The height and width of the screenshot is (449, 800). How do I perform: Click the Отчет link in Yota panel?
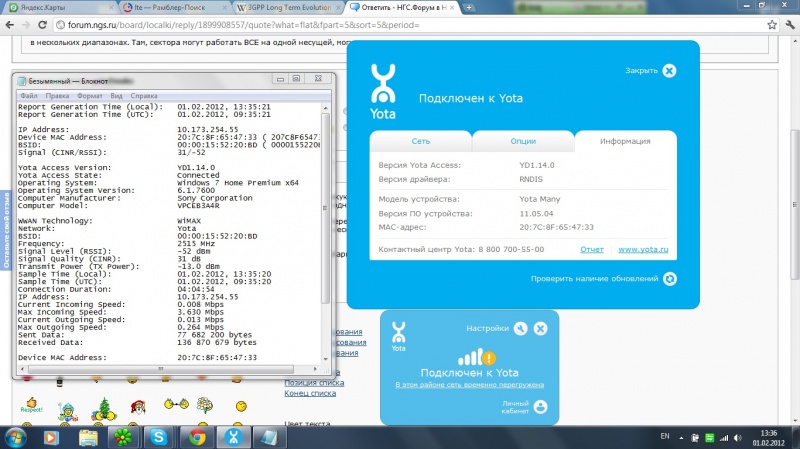[592, 250]
